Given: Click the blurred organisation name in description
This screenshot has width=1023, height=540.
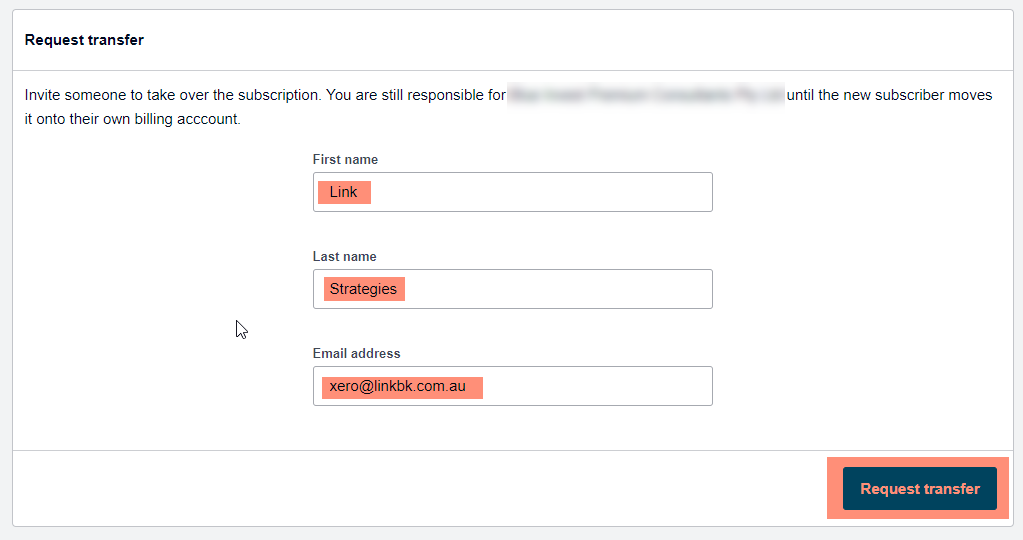Looking at the screenshot, I should point(646,95).
